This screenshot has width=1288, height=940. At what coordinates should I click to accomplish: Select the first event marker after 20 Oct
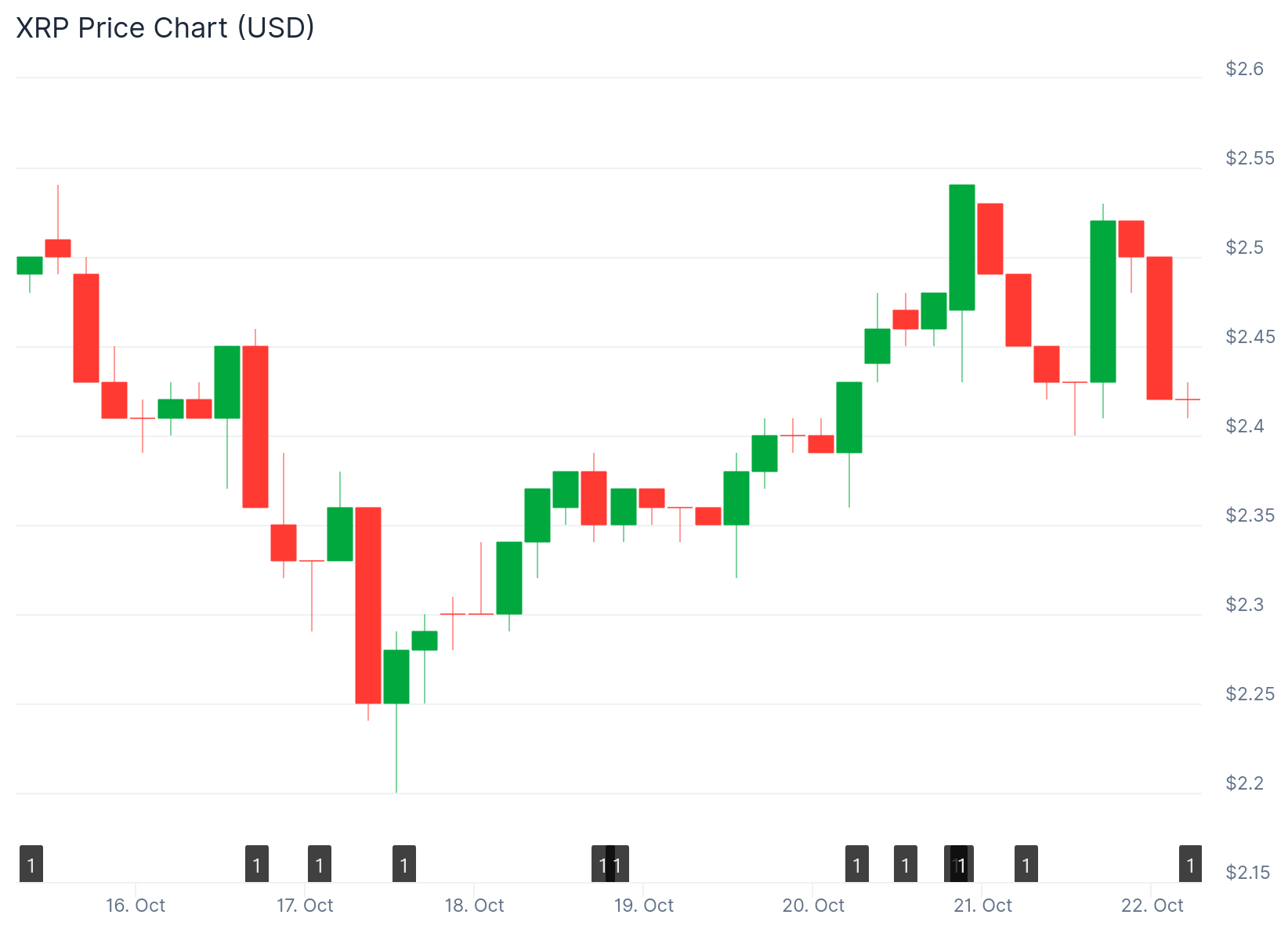click(x=857, y=865)
